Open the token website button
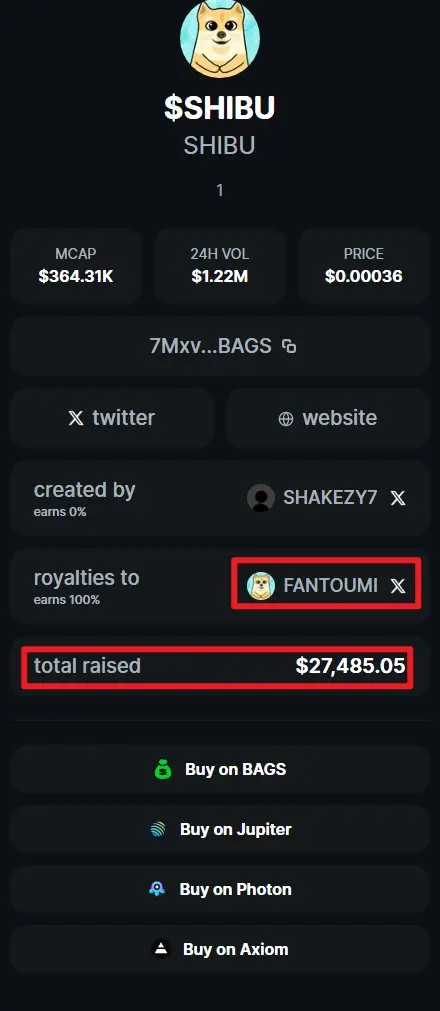The width and height of the screenshot is (440, 1011). pos(328,418)
